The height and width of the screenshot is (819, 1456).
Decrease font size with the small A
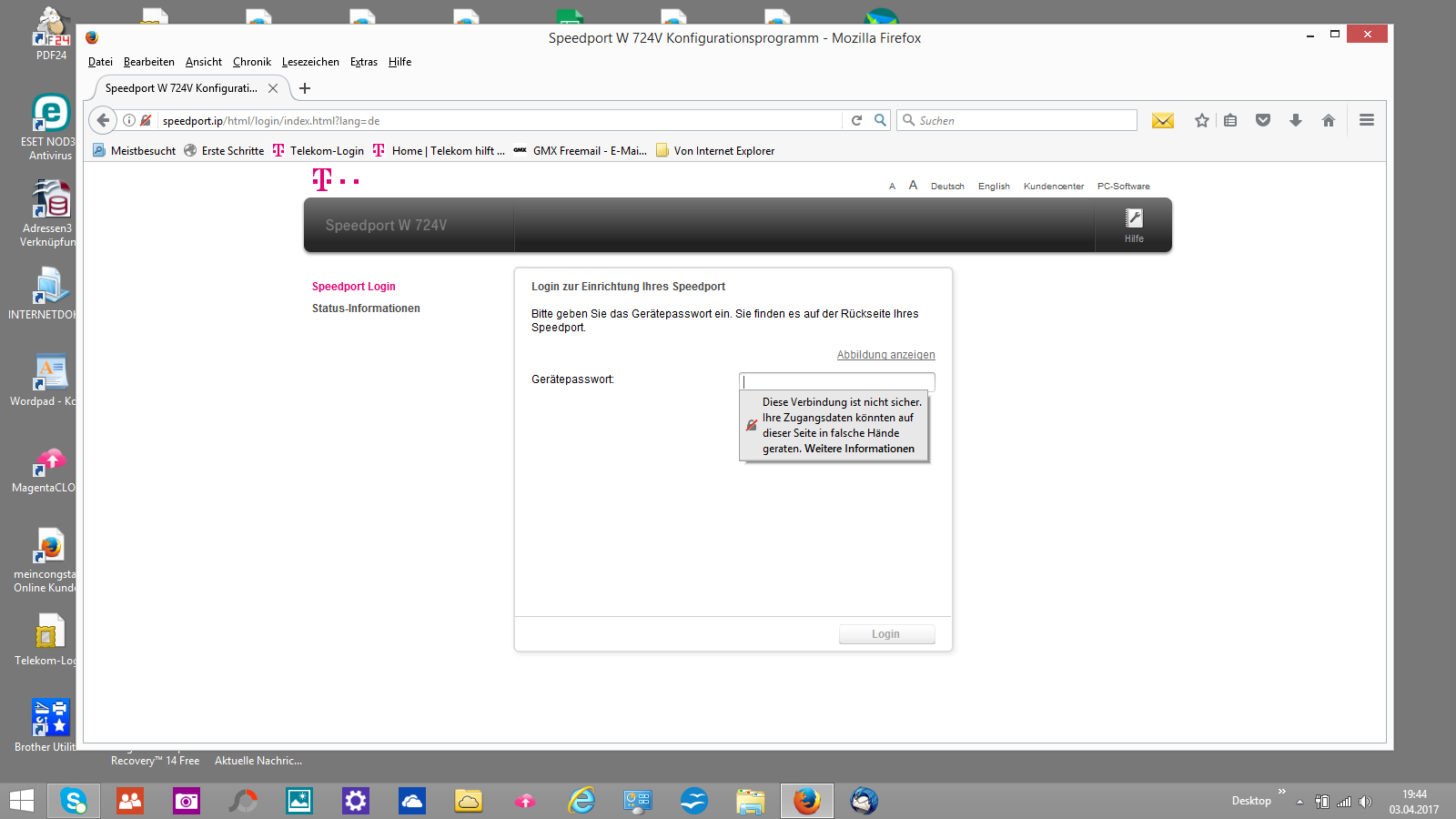tap(892, 187)
